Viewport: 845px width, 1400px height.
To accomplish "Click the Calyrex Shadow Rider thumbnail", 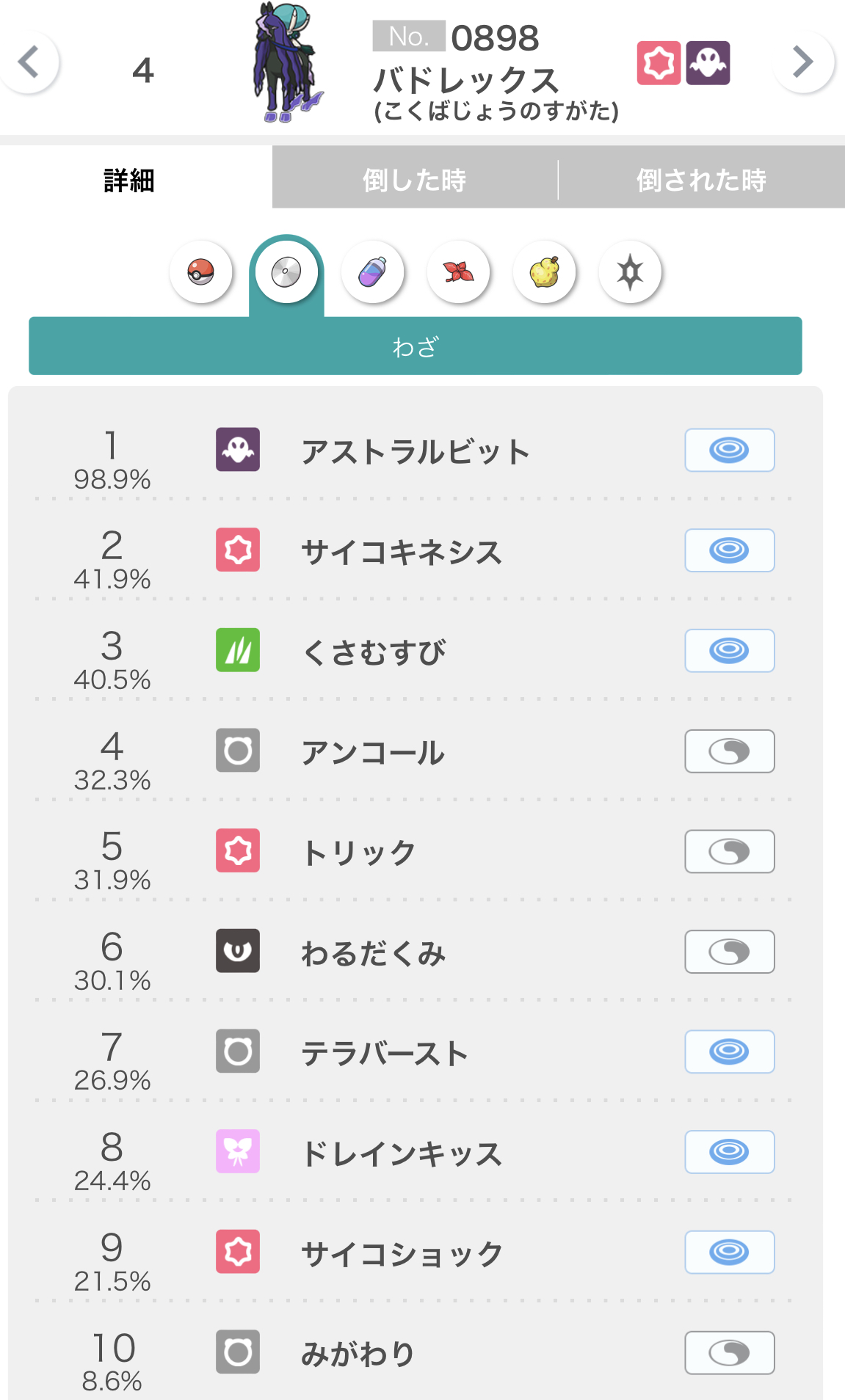I will point(287,64).
